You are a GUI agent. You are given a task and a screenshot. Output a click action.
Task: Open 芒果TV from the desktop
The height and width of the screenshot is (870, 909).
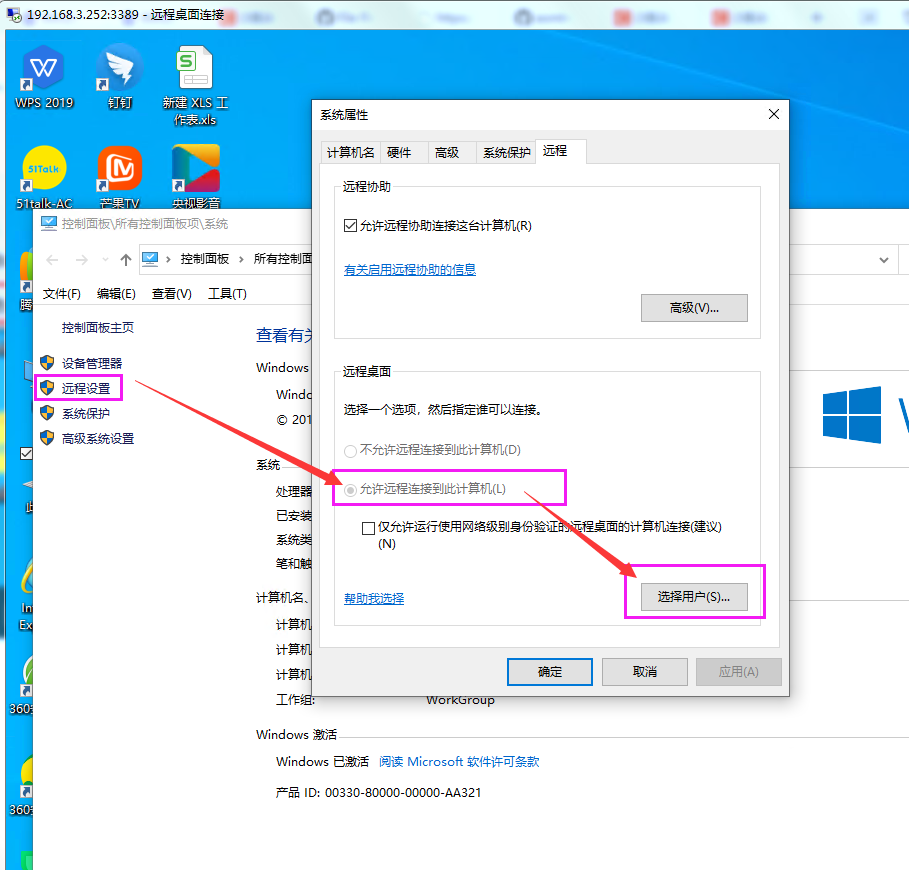pos(119,170)
